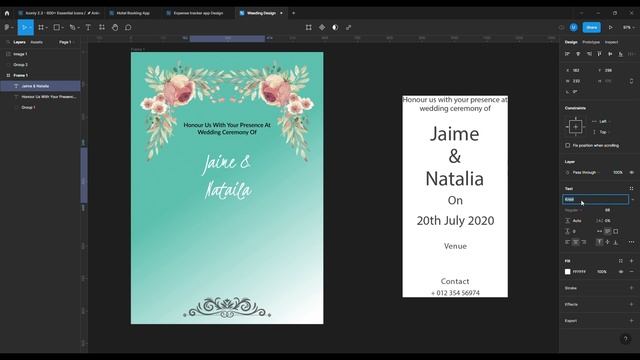The height and width of the screenshot is (360, 640).
Task: Click the Create link toolbar icon
Action: point(349,27)
